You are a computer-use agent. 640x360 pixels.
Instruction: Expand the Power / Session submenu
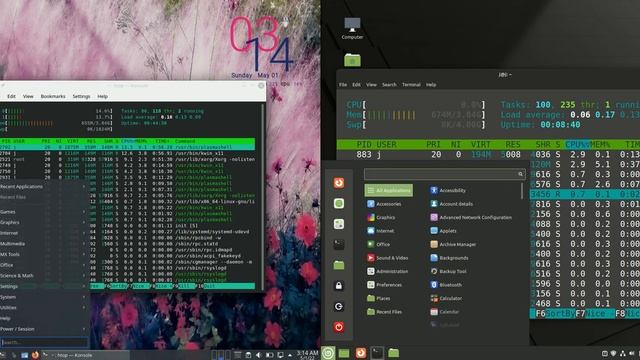click(x=44, y=329)
